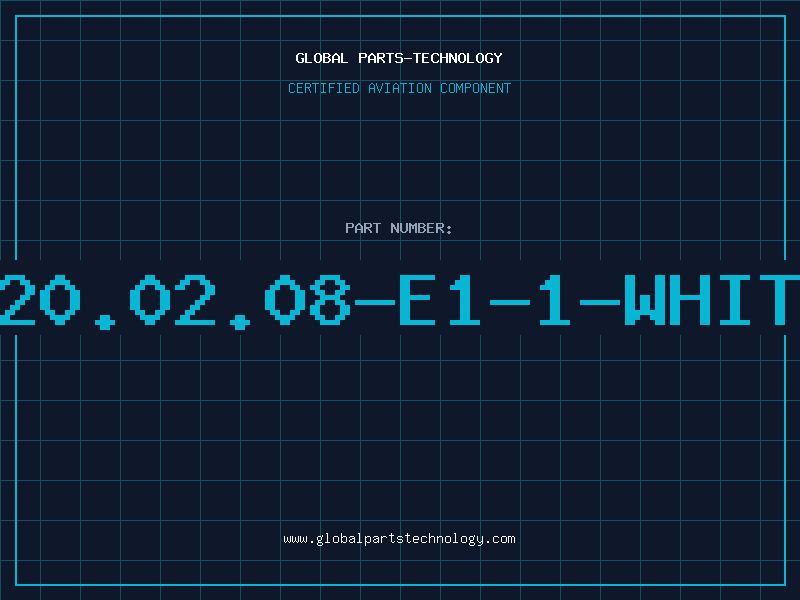
Task: Click the GLOBAL PARTS-TECHNOLOGY heading
Action: click(399, 58)
